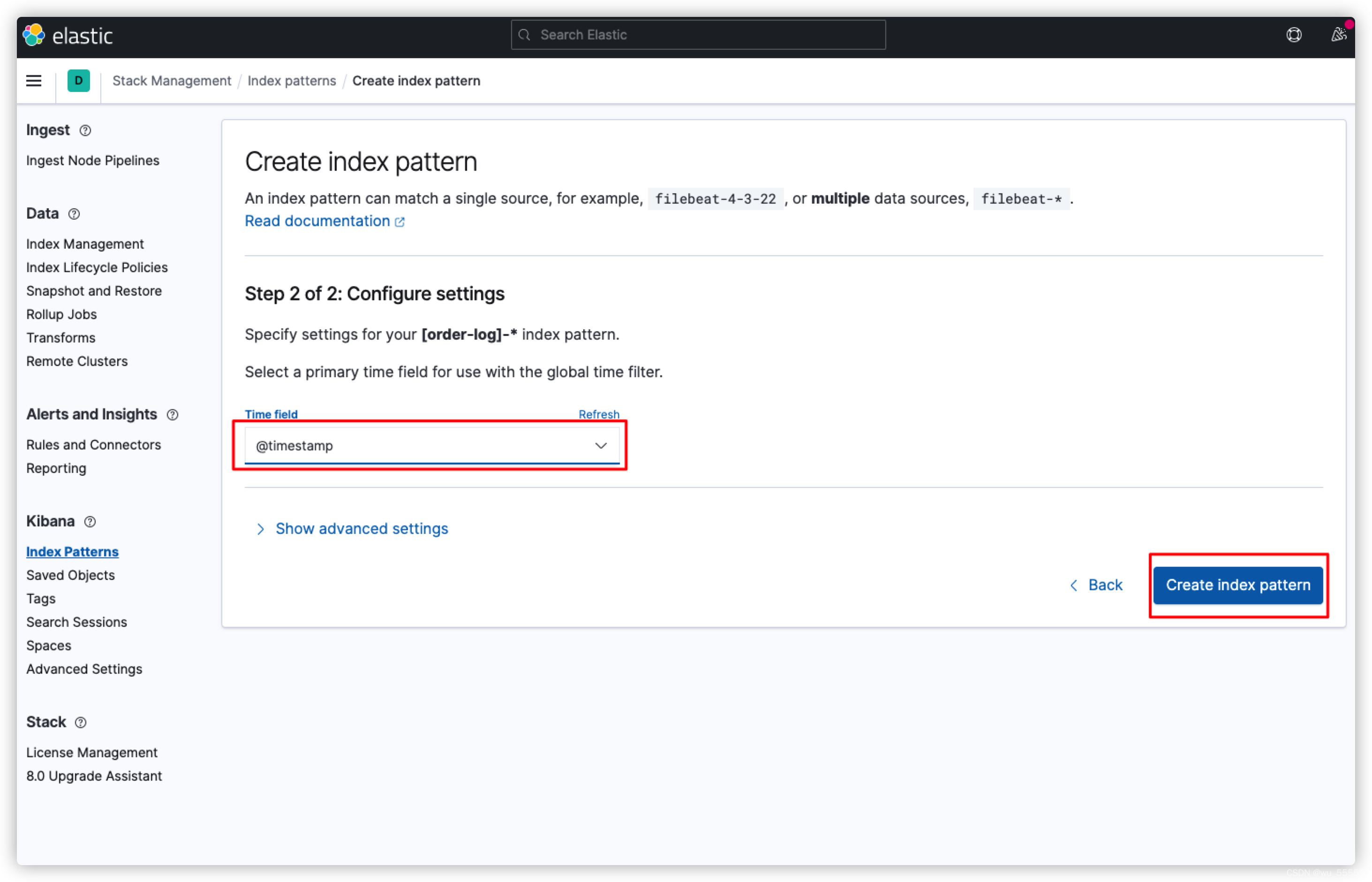This screenshot has width=1372, height=882.
Task: Click the Kibana section help icon
Action: click(90, 522)
